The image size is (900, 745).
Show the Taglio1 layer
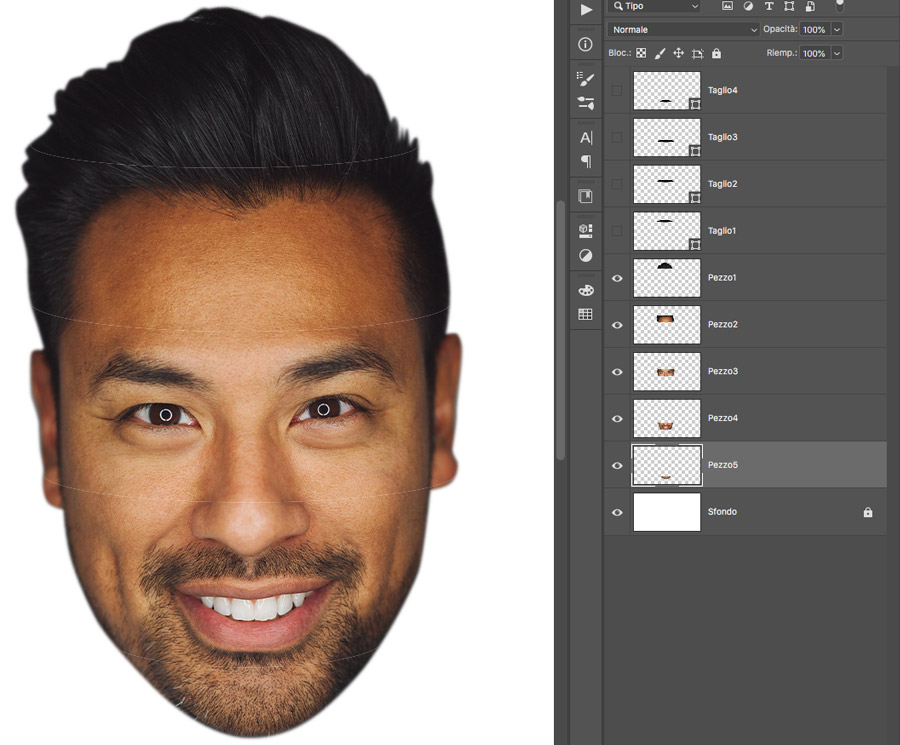coord(617,231)
